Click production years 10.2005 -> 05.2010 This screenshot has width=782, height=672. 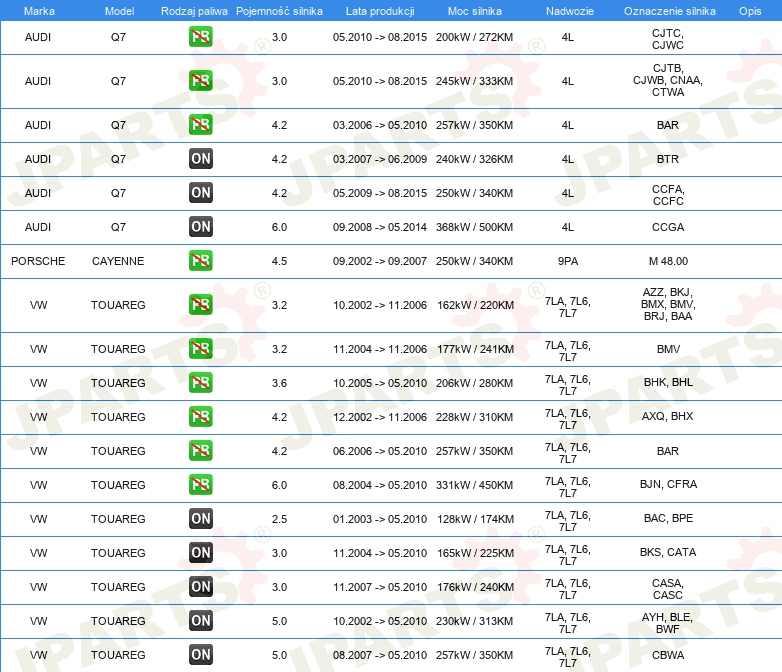[380, 383]
